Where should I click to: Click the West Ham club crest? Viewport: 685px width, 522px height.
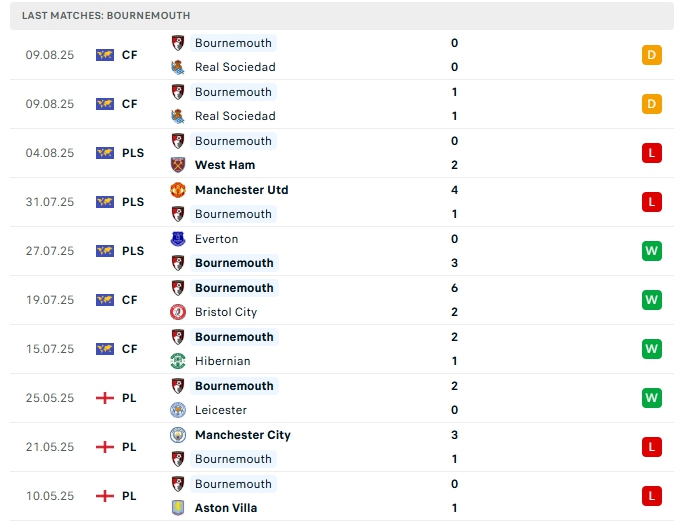178,165
